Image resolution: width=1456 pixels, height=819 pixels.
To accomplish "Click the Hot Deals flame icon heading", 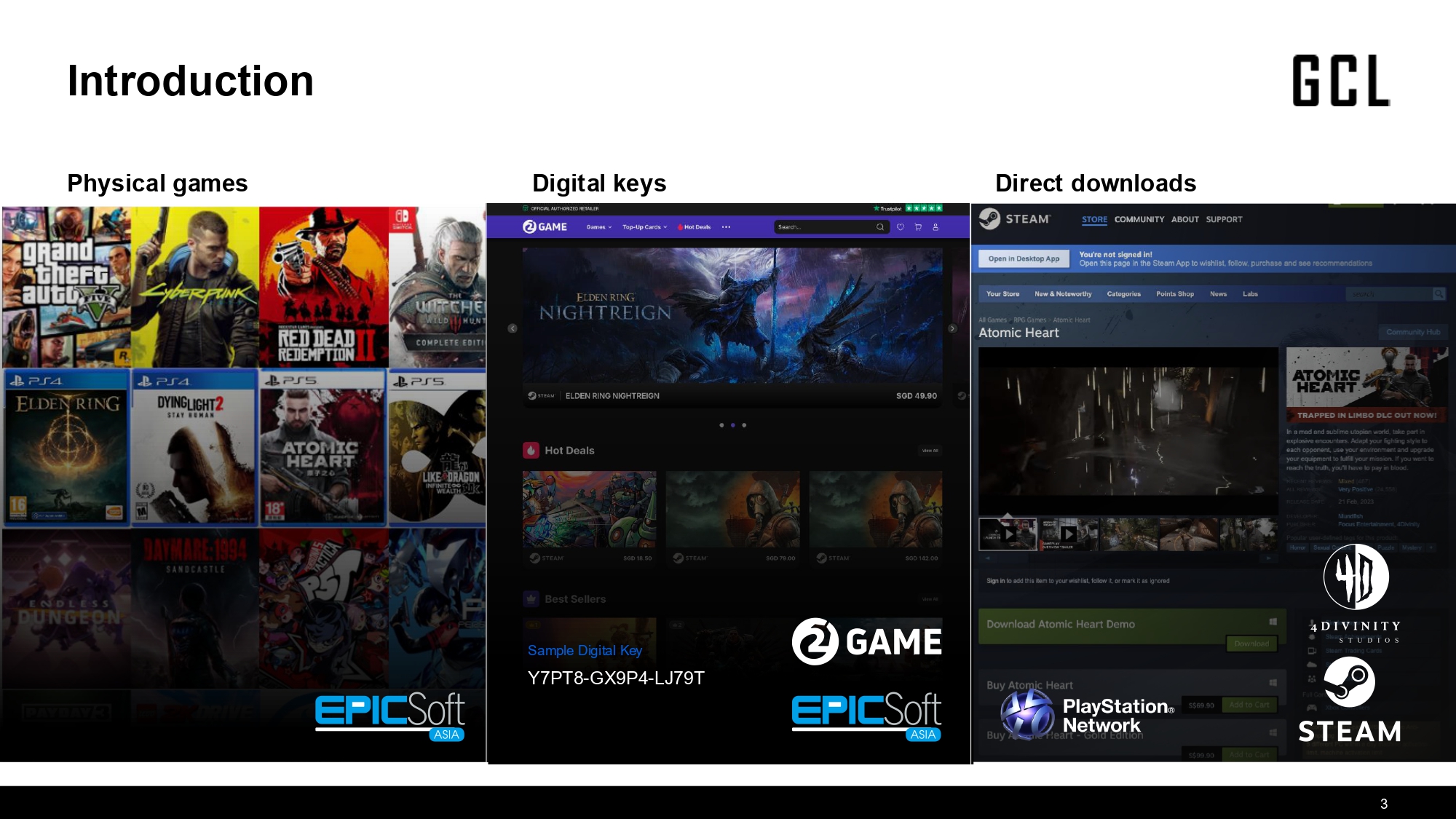I will [531, 451].
